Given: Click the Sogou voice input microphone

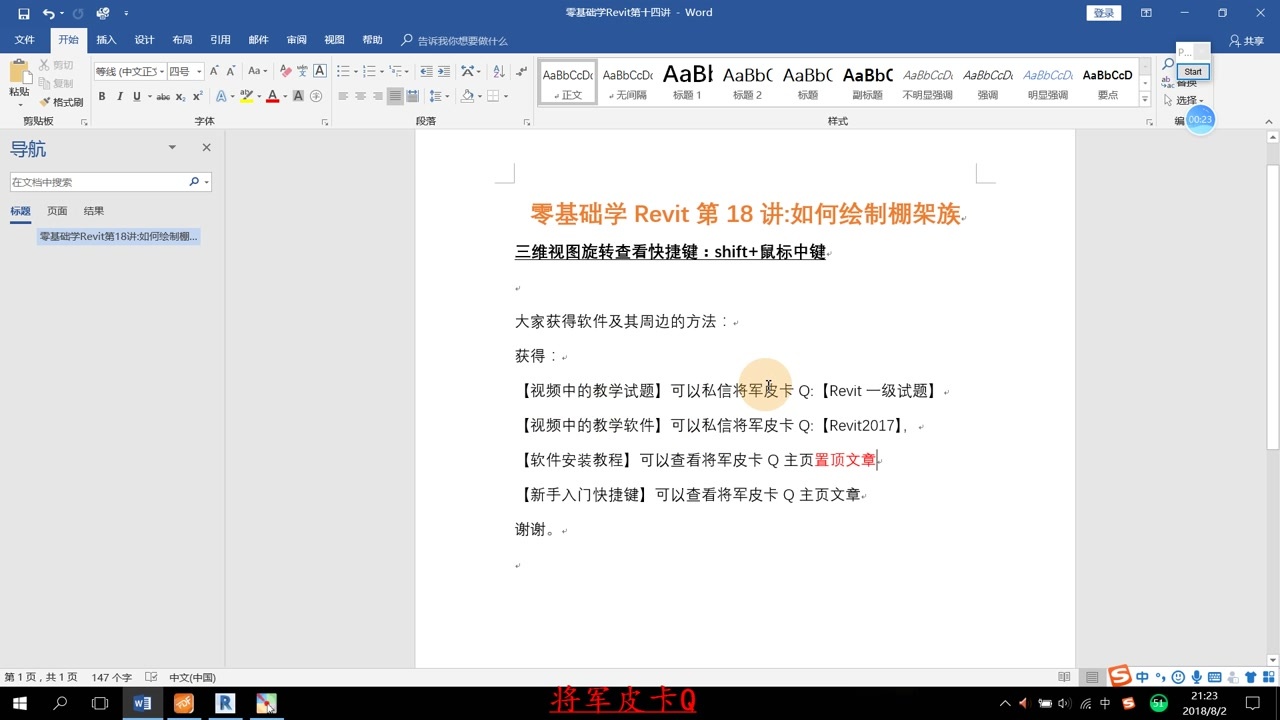Looking at the screenshot, I should [x=1197, y=677].
